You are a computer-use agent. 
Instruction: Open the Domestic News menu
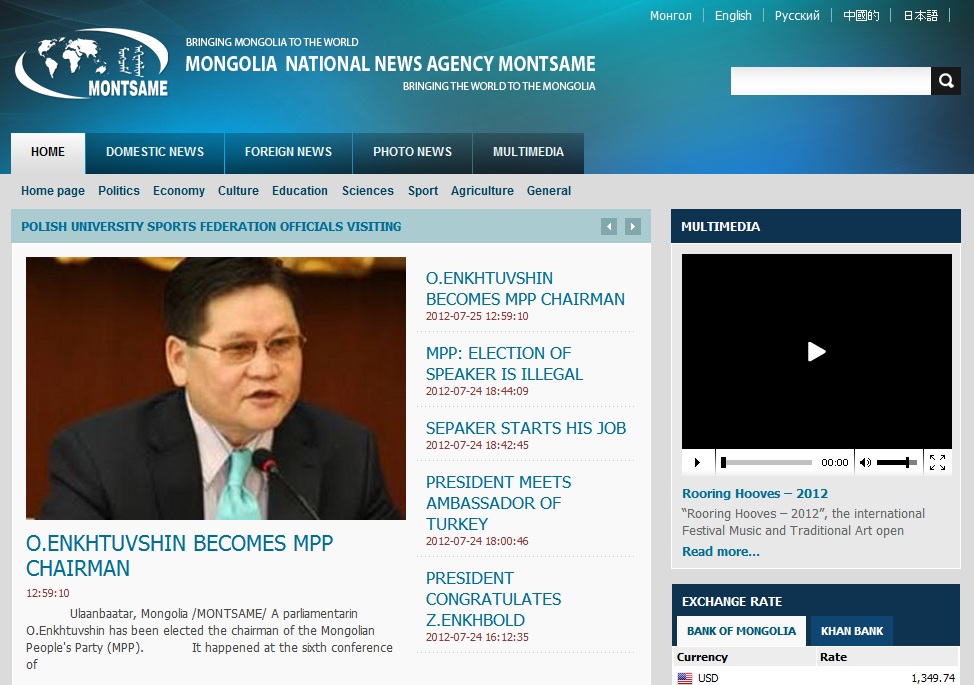tap(155, 152)
